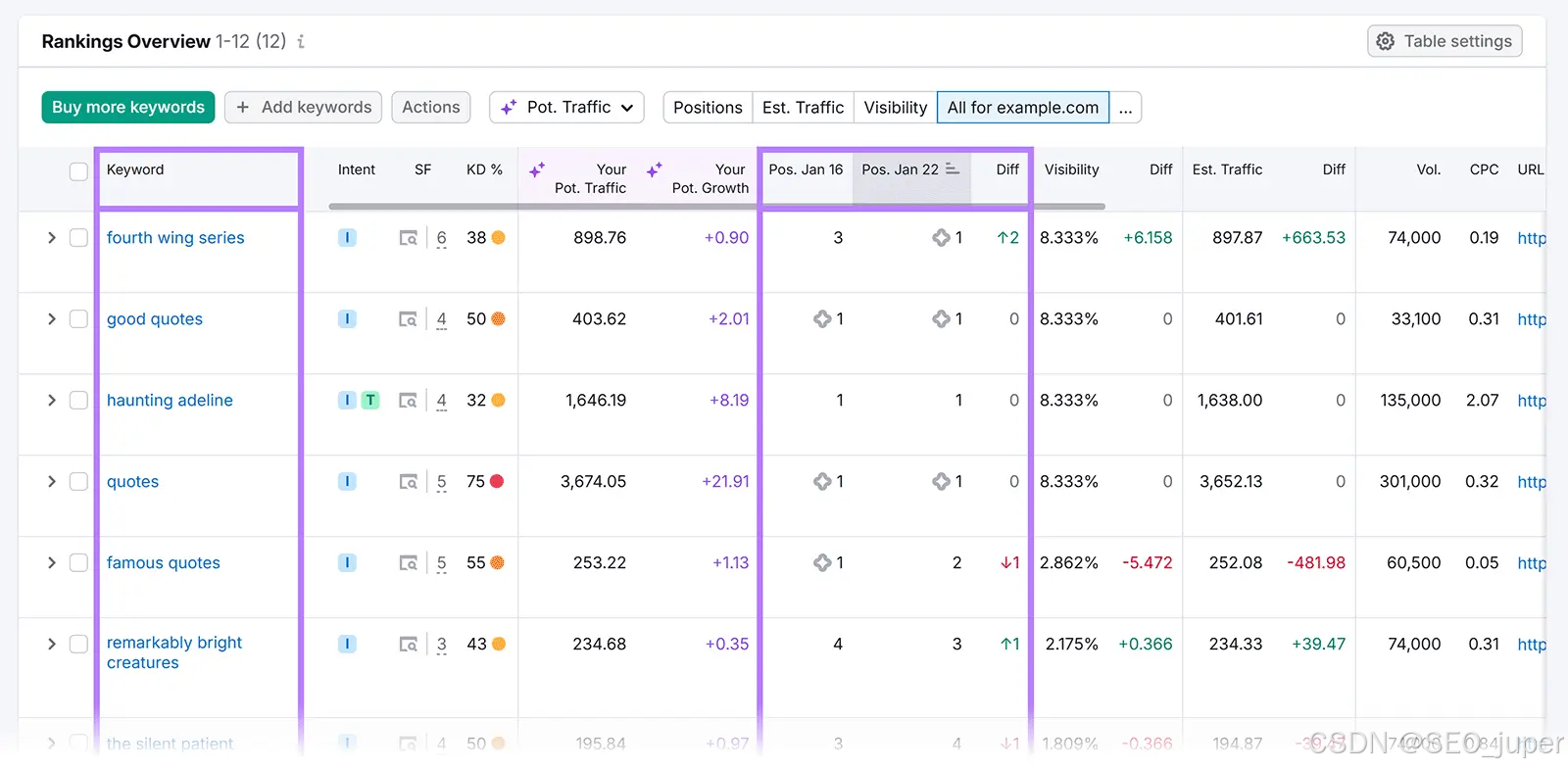Click SERP features icon for famous quotes

coord(409,563)
